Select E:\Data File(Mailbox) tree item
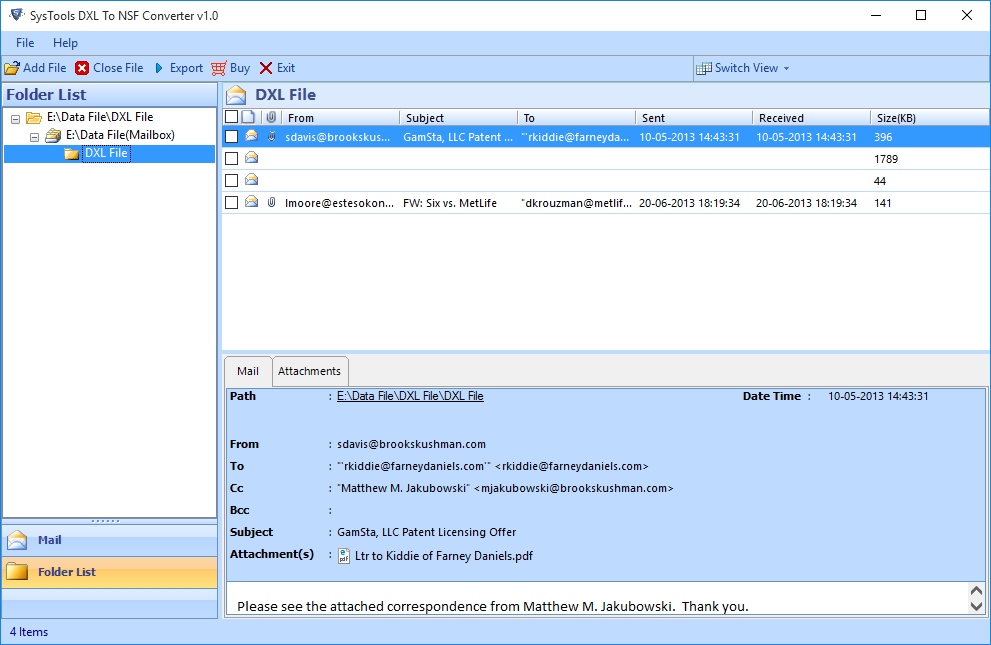Viewport: 991px width, 645px height. [x=120, y=135]
